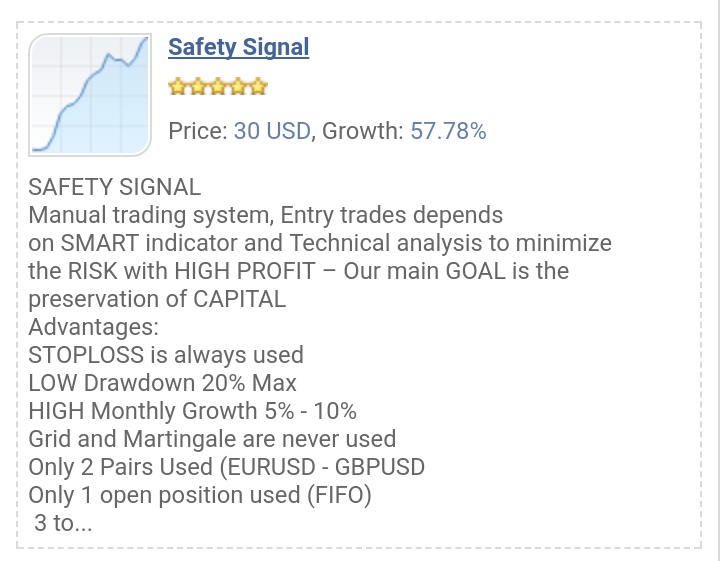
Task: Click "LOW Drawdown 20% Max" line
Action: 163,383
